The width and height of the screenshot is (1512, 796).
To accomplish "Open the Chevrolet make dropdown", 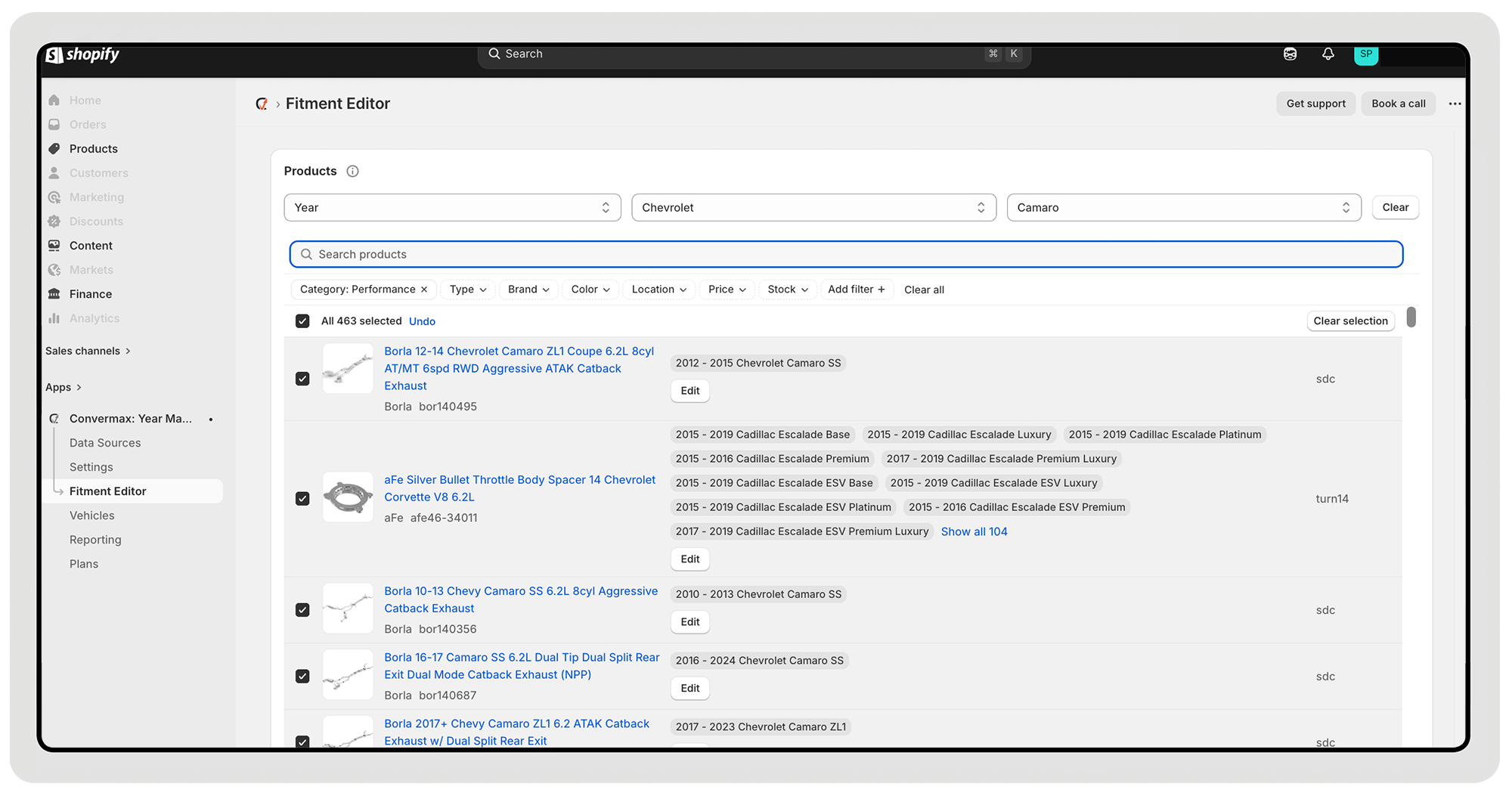I will click(x=814, y=207).
